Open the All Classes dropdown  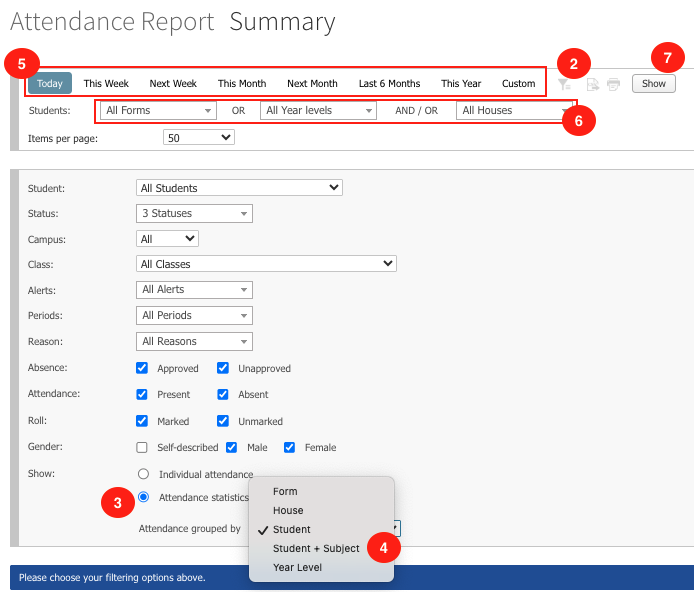pyautogui.click(x=266, y=264)
